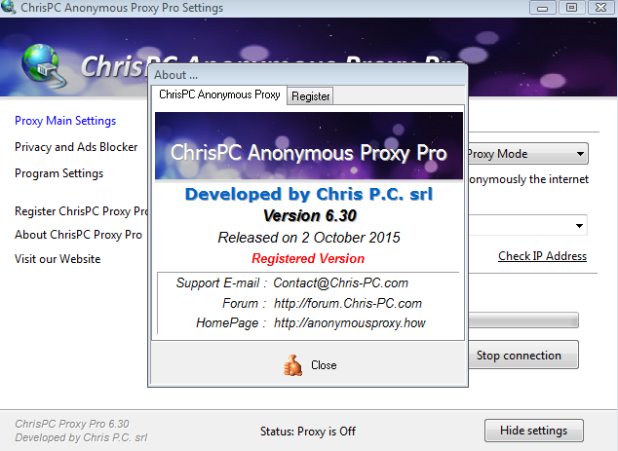Close the settings window with X

tap(601, 8)
